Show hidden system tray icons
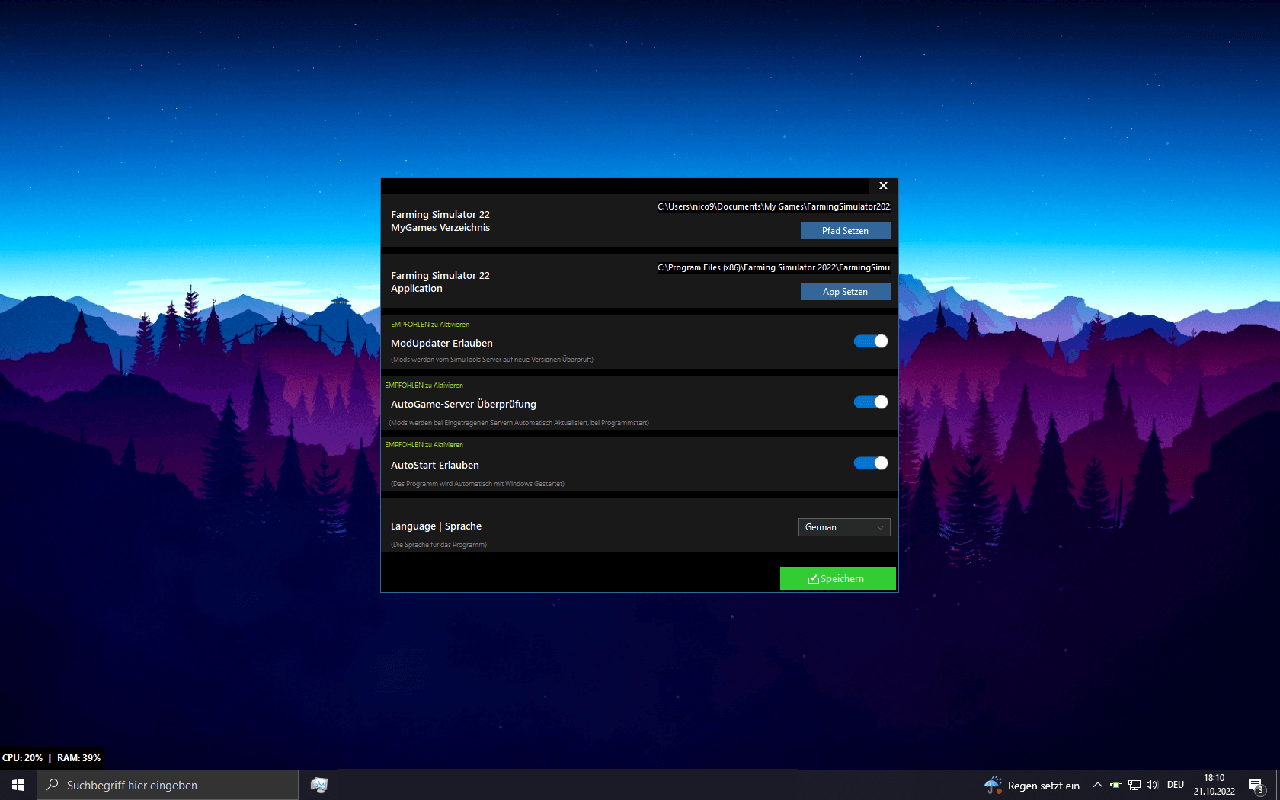This screenshot has height=800, width=1280. click(1097, 785)
